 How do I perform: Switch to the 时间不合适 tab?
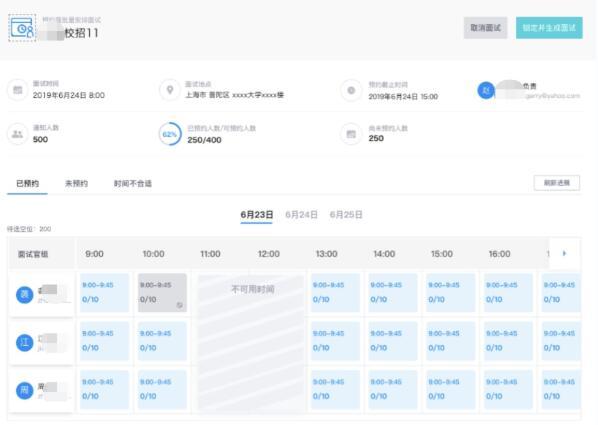coord(133,184)
